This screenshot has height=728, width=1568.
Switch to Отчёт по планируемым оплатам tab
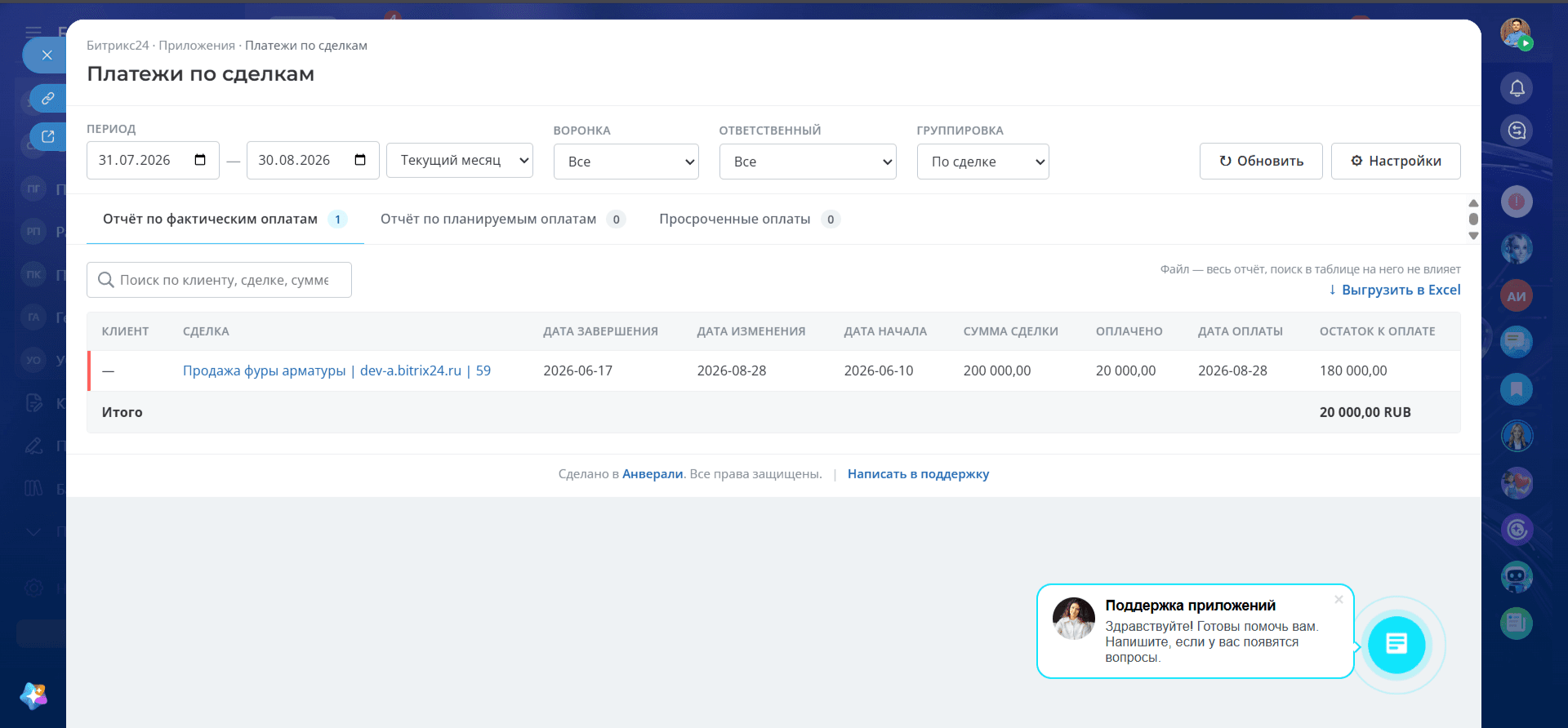503,219
